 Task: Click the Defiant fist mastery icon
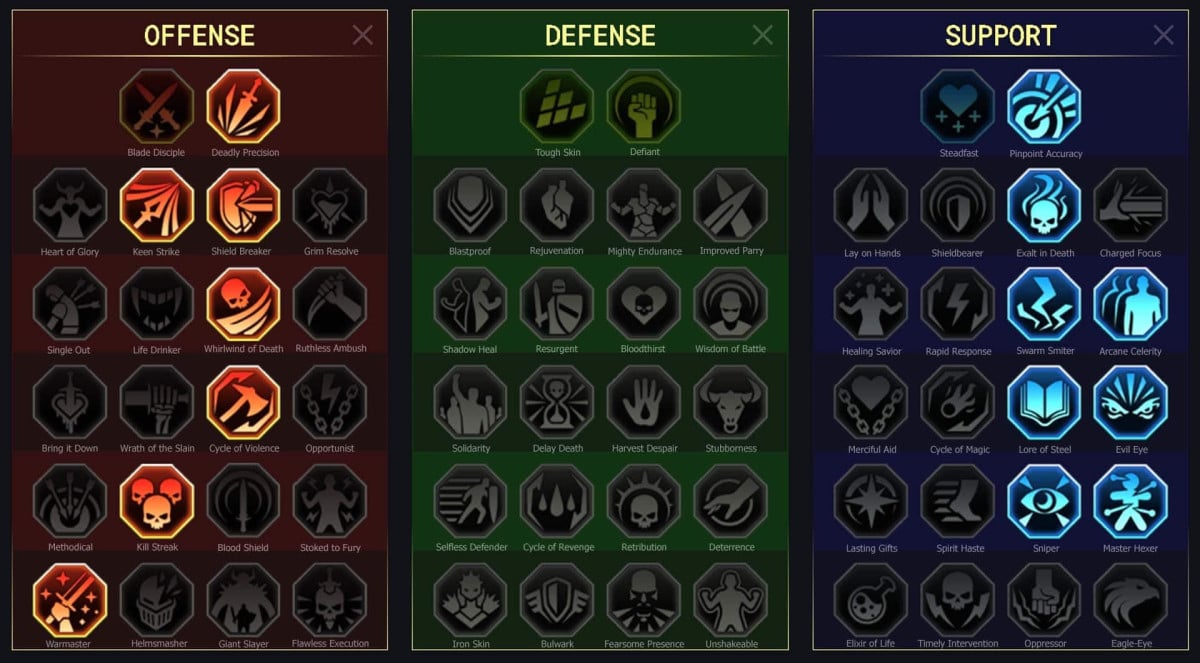click(644, 106)
